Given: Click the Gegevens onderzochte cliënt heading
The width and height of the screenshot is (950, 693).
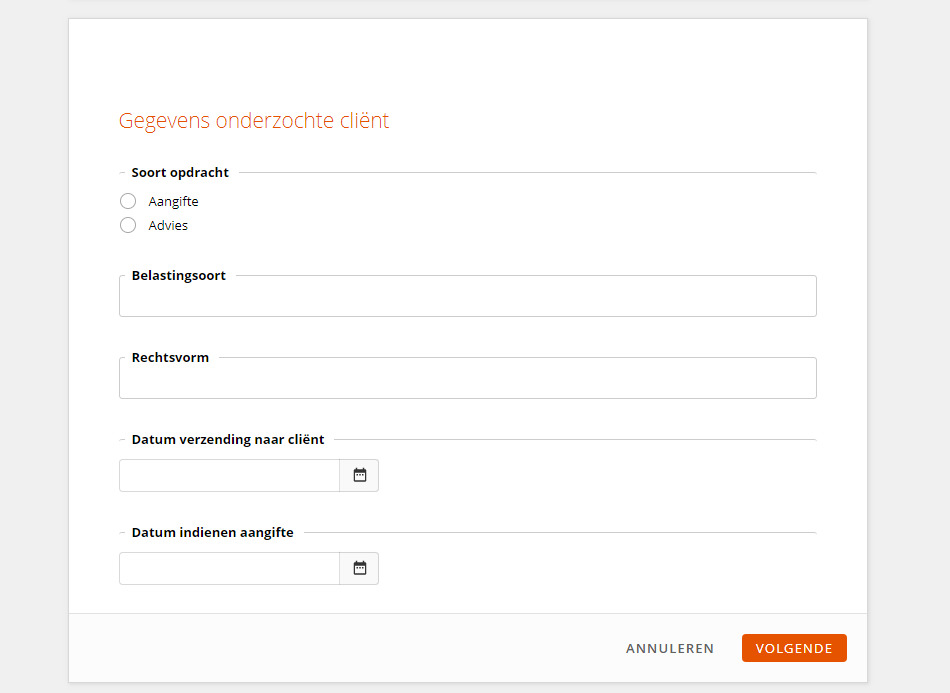Looking at the screenshot, I should (x=254, y=121).
